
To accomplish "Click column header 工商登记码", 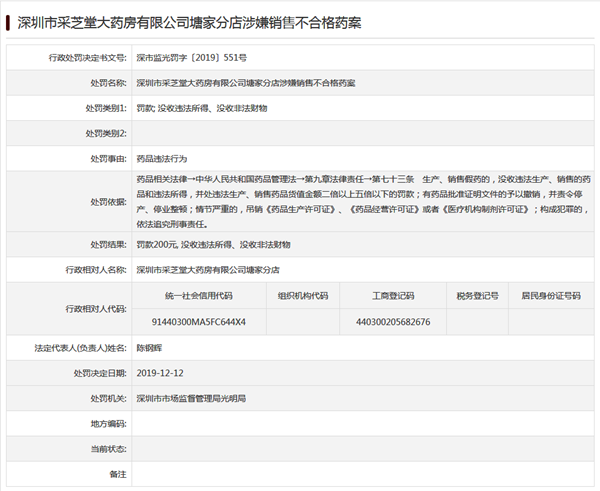I will [x=393, y=296].
